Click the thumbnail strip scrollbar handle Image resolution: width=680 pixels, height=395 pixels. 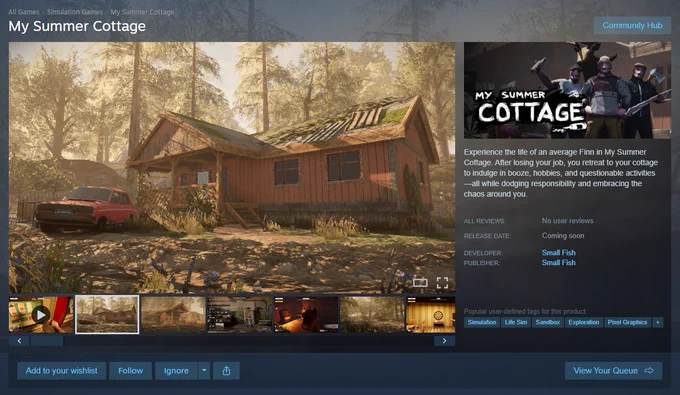pos(47,341)
